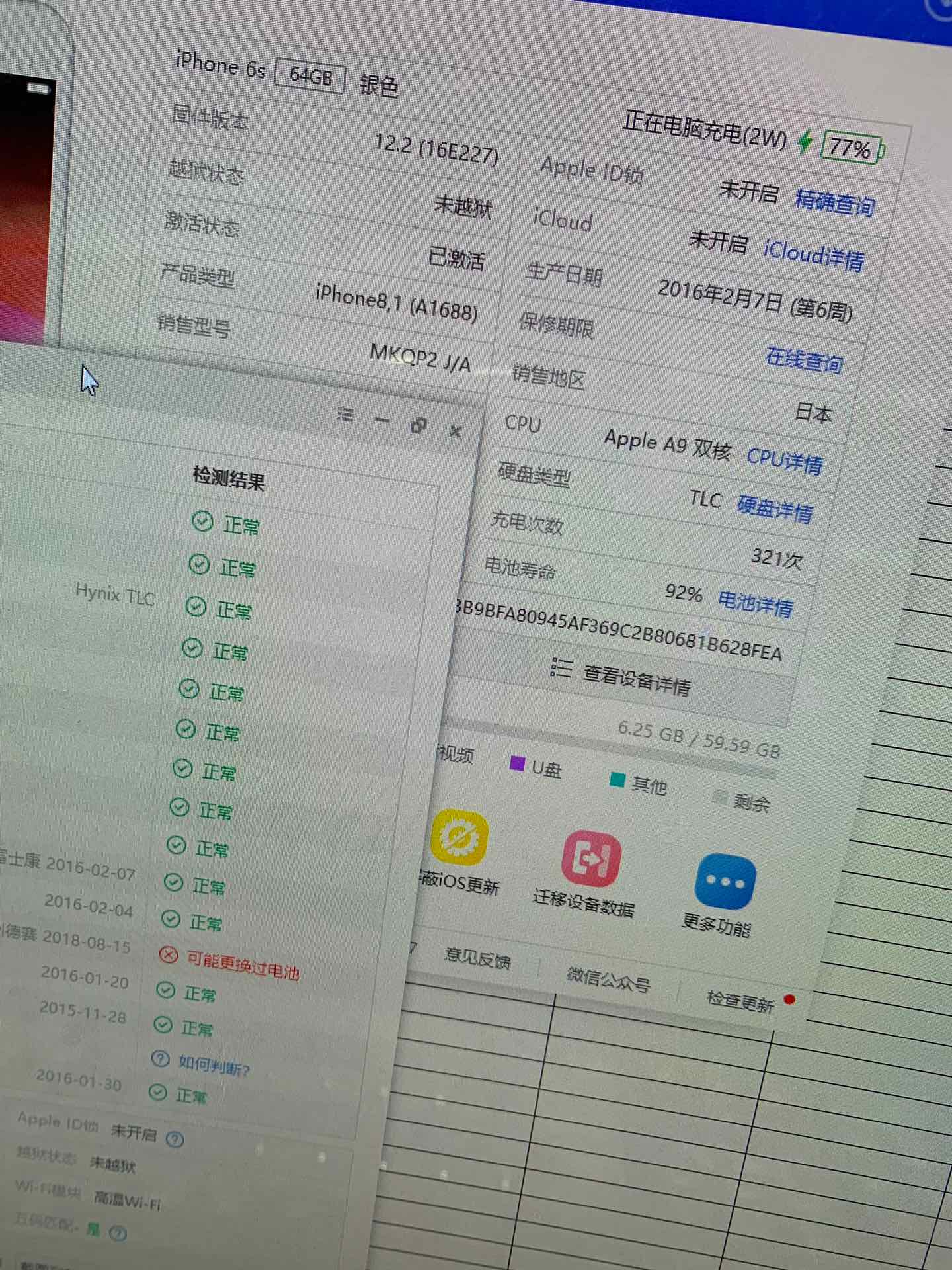Click the 查看设备详情 button

621,678
